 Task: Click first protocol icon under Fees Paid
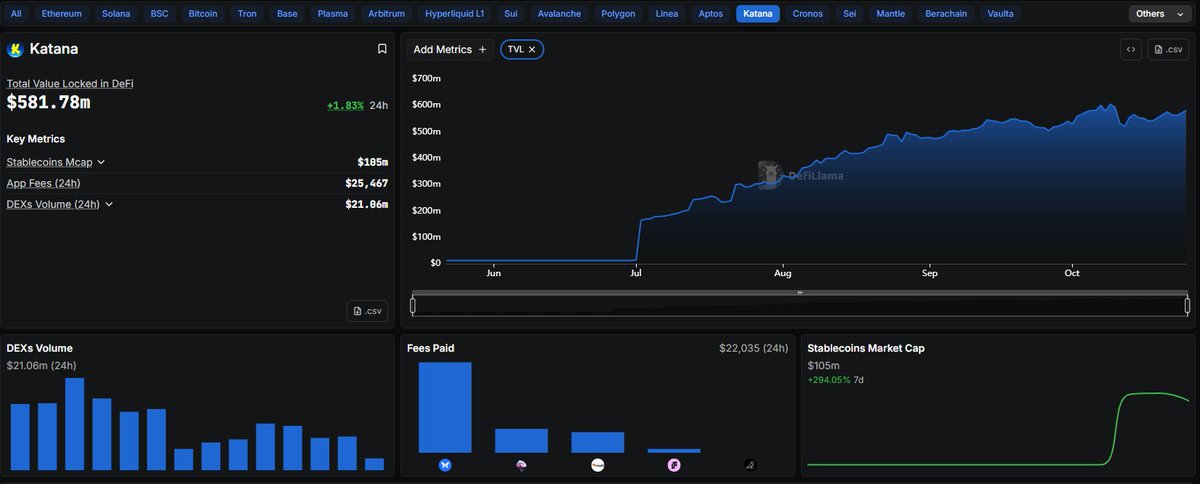click(445, 465)
